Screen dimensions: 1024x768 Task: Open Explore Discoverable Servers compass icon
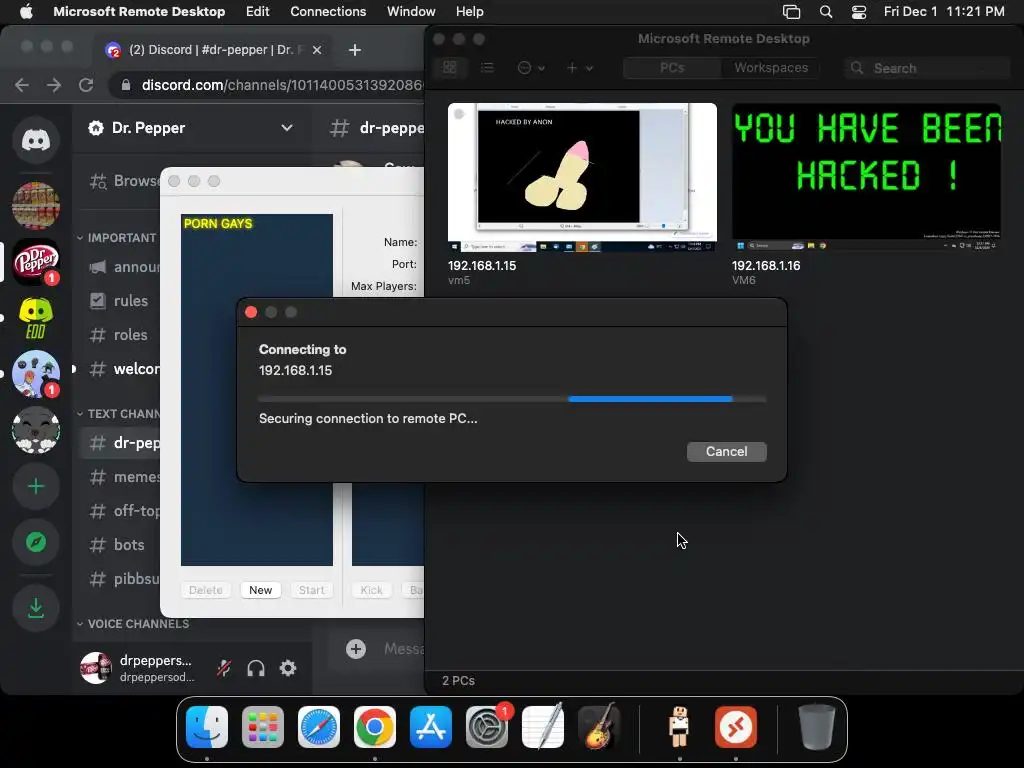36,542
